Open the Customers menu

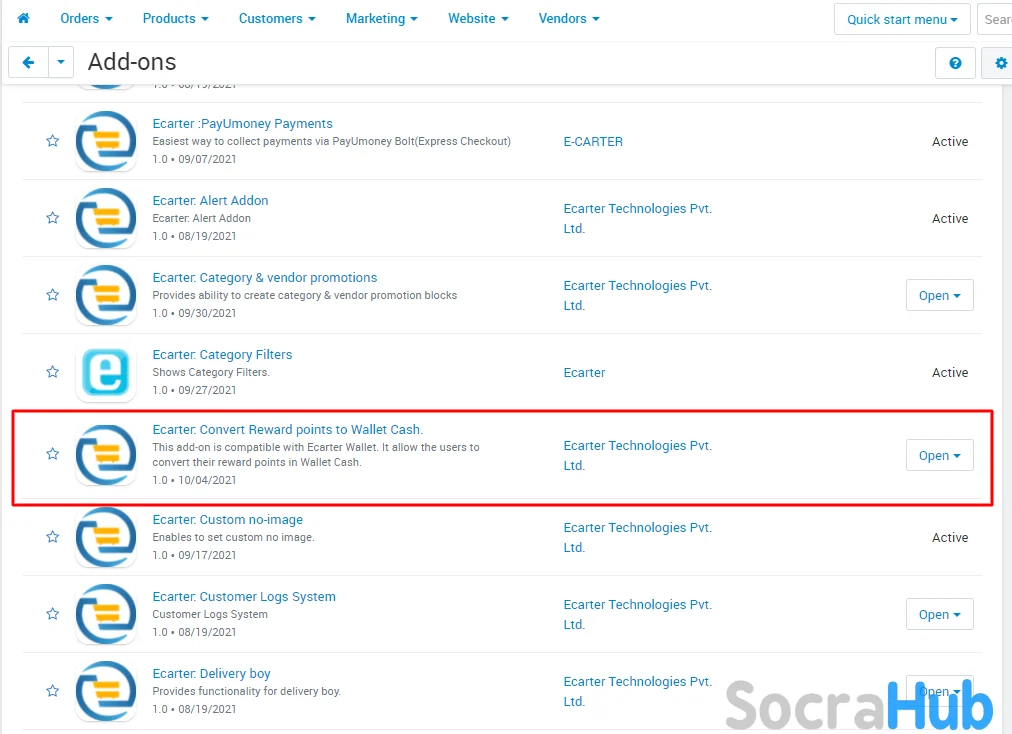[277, 18]
